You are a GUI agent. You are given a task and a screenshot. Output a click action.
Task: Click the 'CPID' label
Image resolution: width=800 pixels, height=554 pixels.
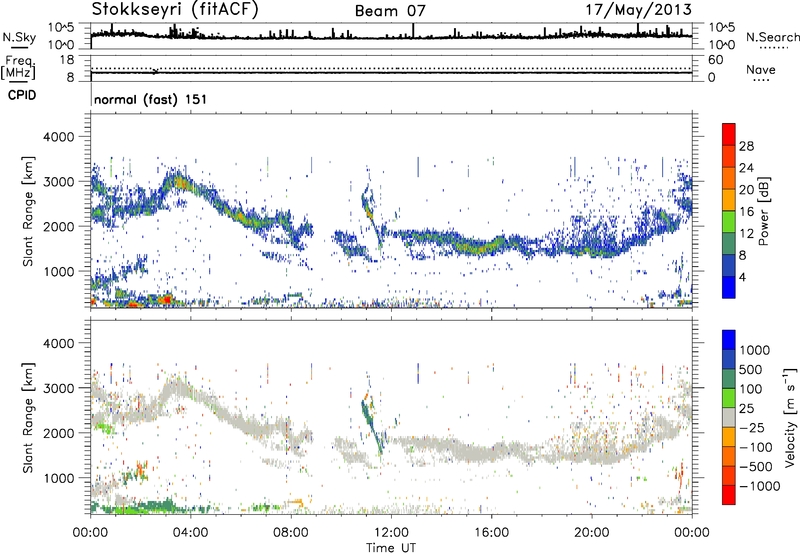(x=22, y=95)
